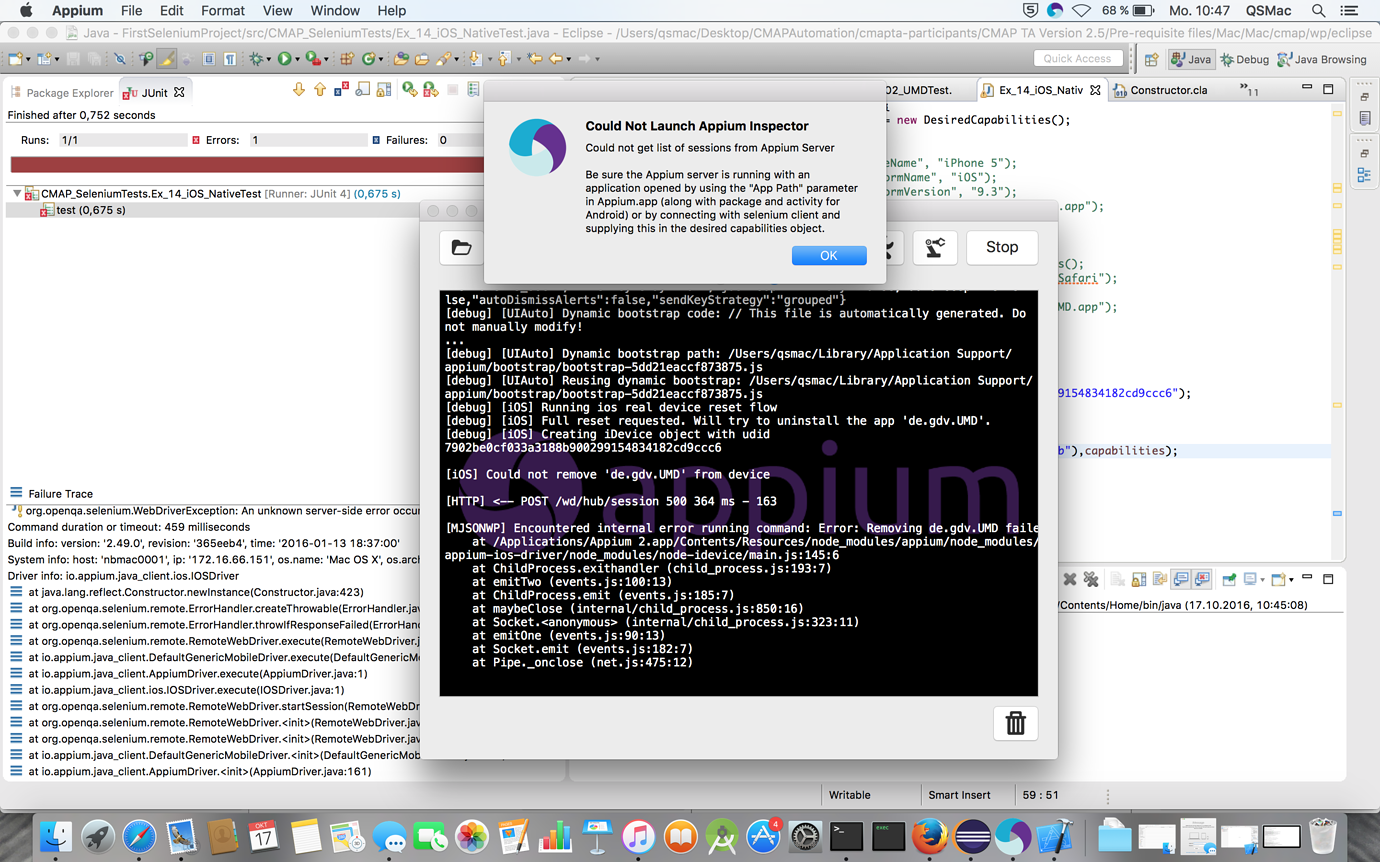1380x862 pixels.
Task: Open dropdown next to Back navigation arrow
Action: [568, 59]
